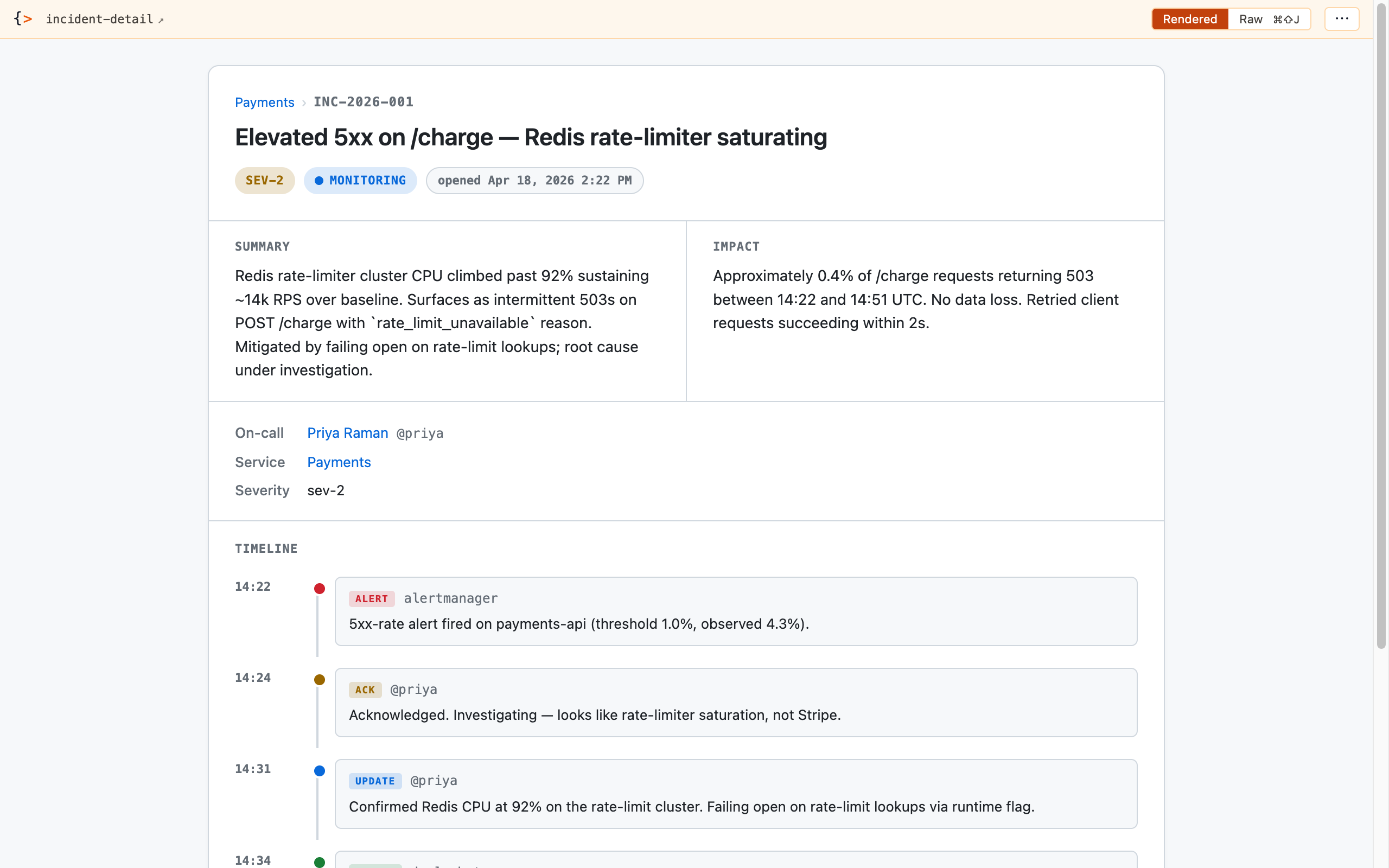Select the Rendered view toggle

coord(1189,19)
